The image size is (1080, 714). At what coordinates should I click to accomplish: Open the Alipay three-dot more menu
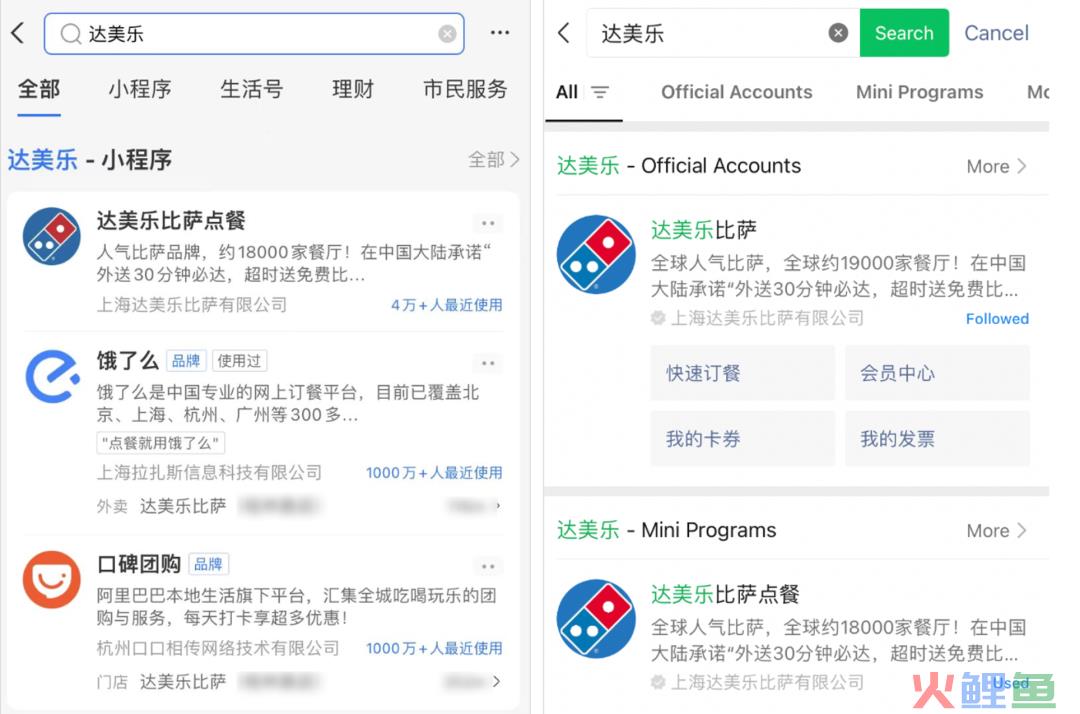click(x=500, y=32)
